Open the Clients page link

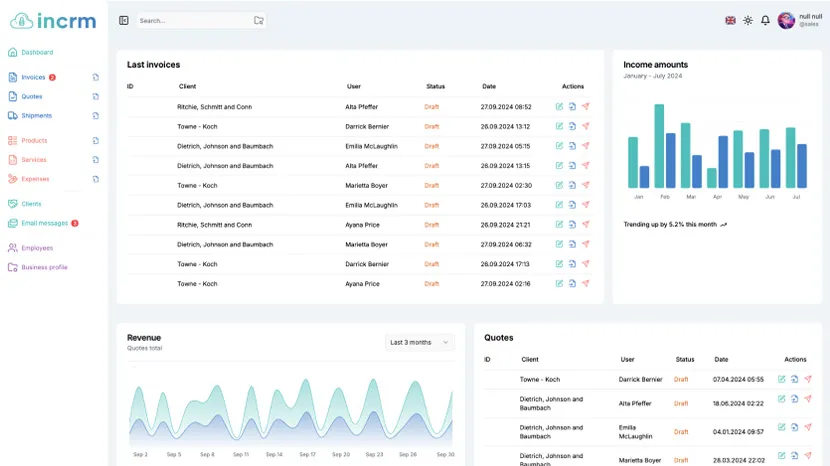pyautogui.click(x=31, y=204)
